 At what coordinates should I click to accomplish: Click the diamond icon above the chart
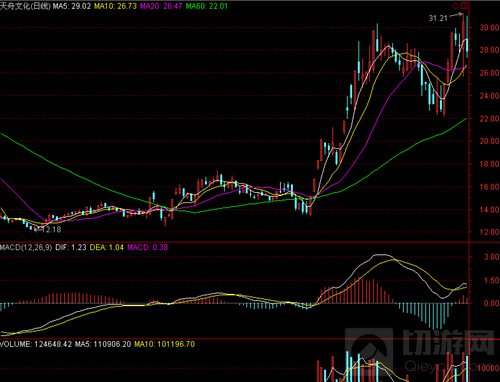(x=455, y=6)
